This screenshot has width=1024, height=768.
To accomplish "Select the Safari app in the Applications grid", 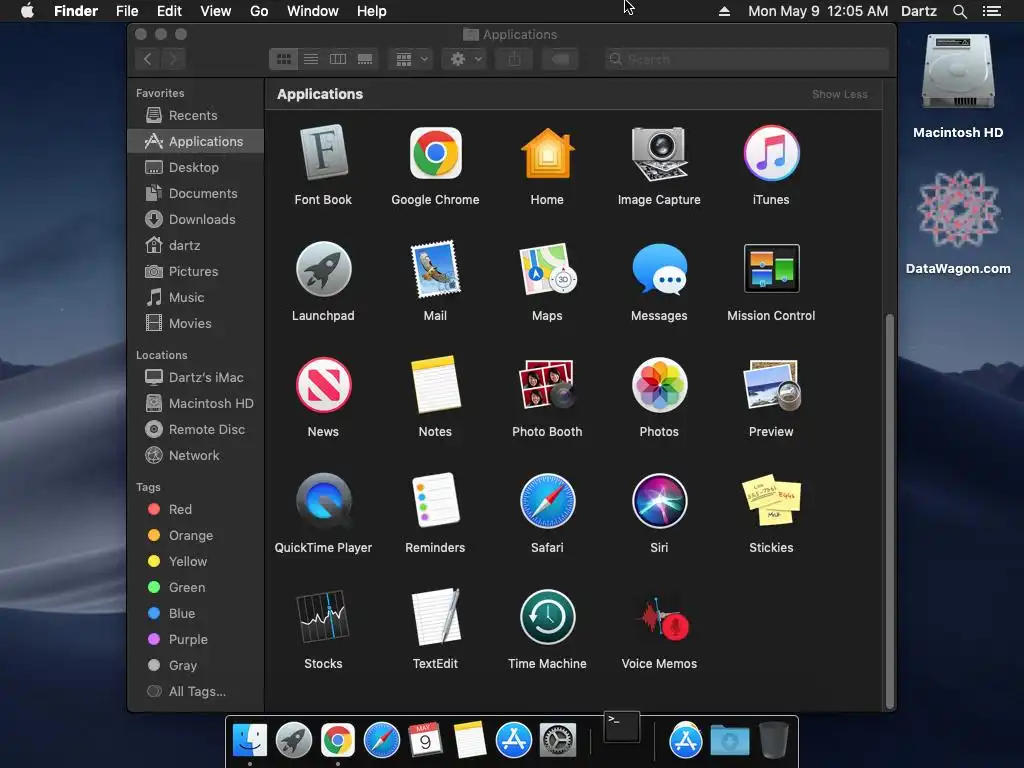I will 547,501.
